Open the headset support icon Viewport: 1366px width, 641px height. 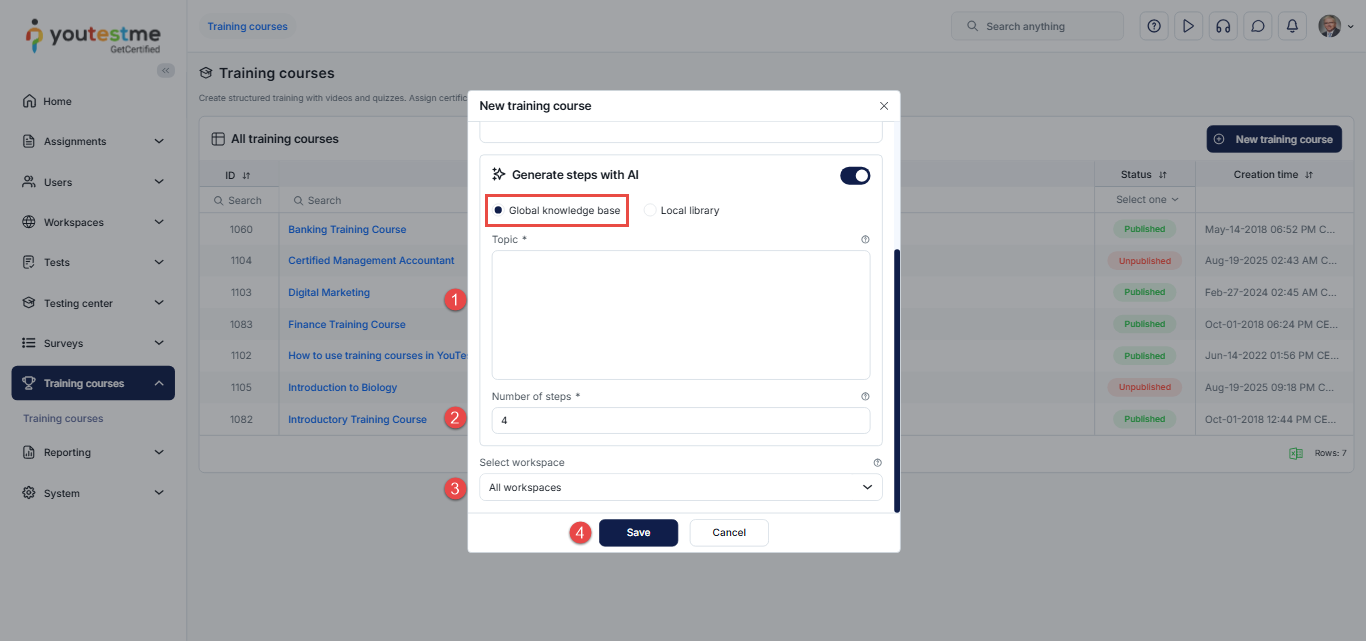click(x=1222, y=27)
